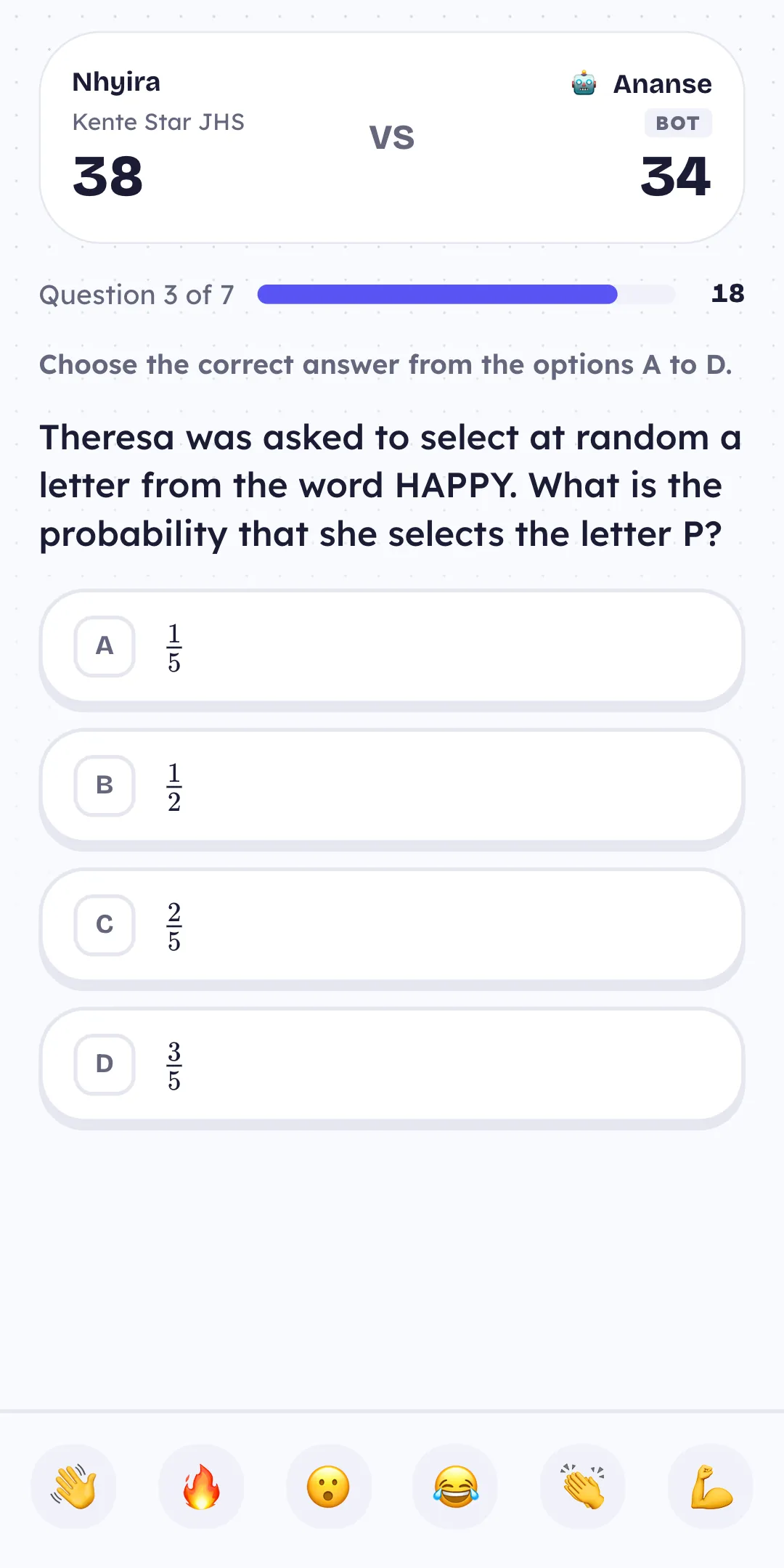Select answer option C, 2/5
784x1568 pixels.
(392, 926)
